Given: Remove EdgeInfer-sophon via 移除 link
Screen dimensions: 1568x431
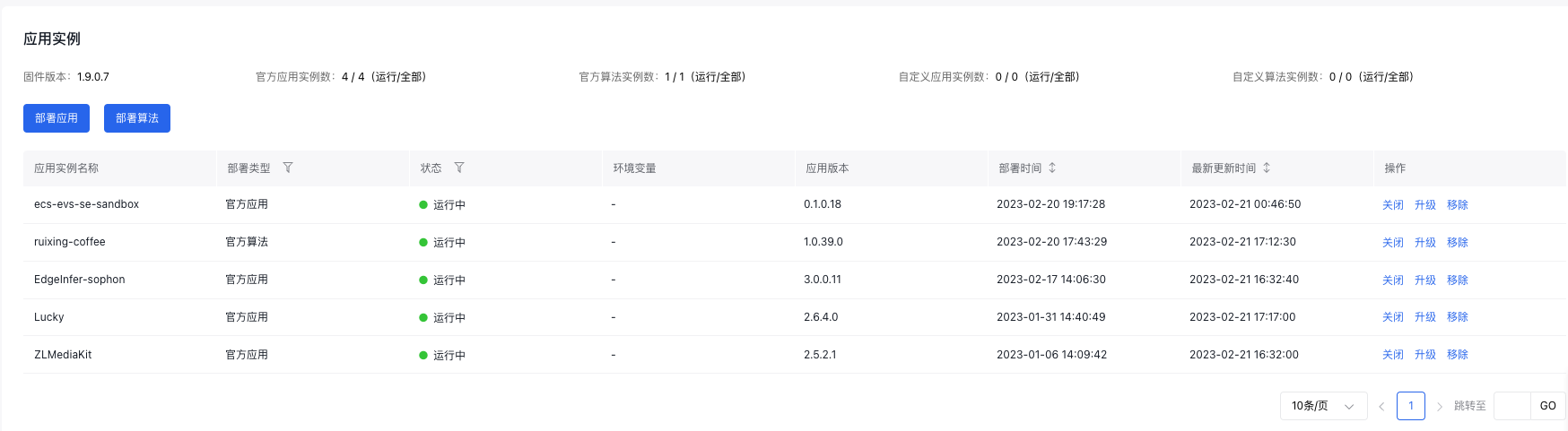Looking at the screenshot, I should click(1458, 280).
